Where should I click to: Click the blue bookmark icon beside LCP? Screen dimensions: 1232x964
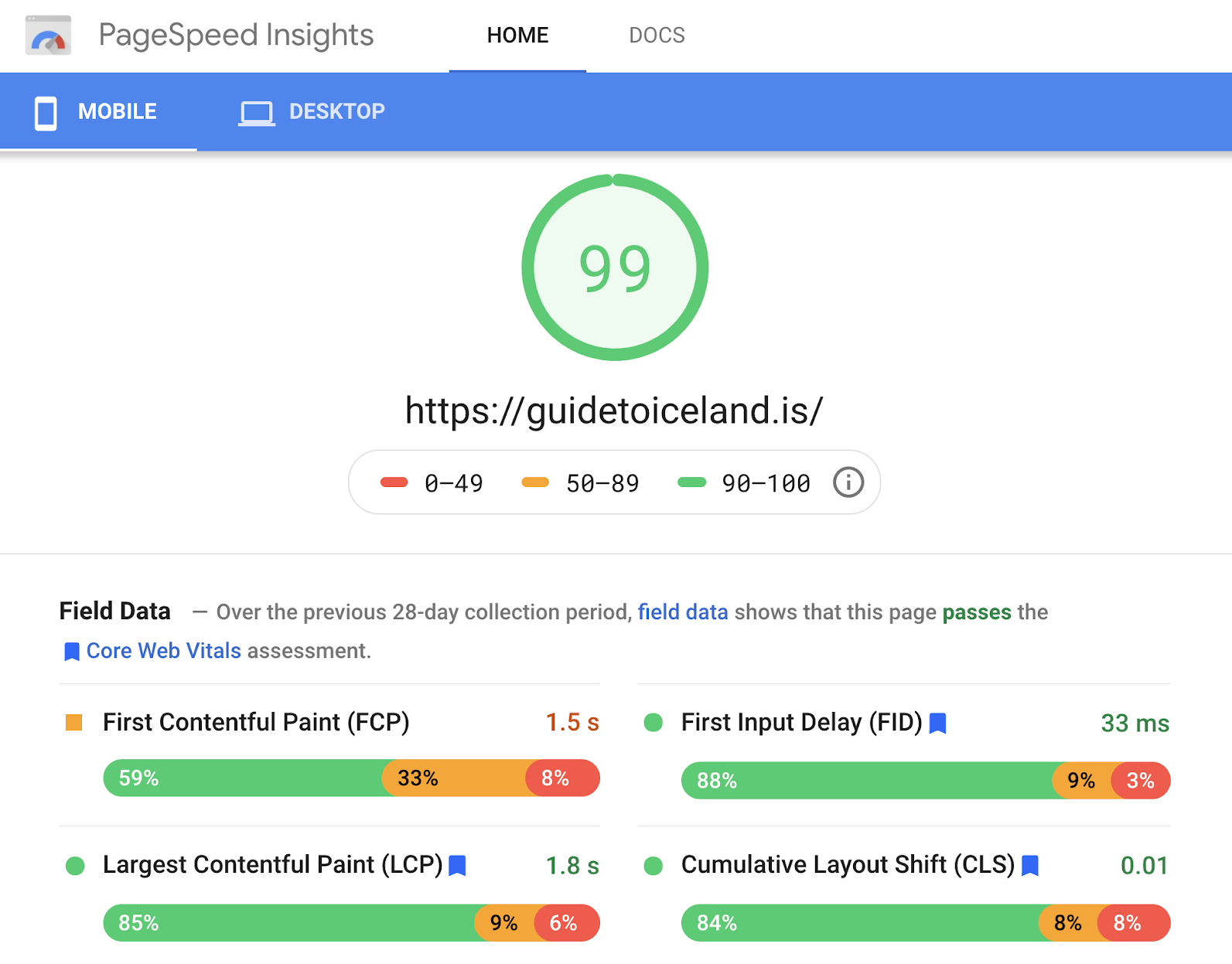(457, 866)
